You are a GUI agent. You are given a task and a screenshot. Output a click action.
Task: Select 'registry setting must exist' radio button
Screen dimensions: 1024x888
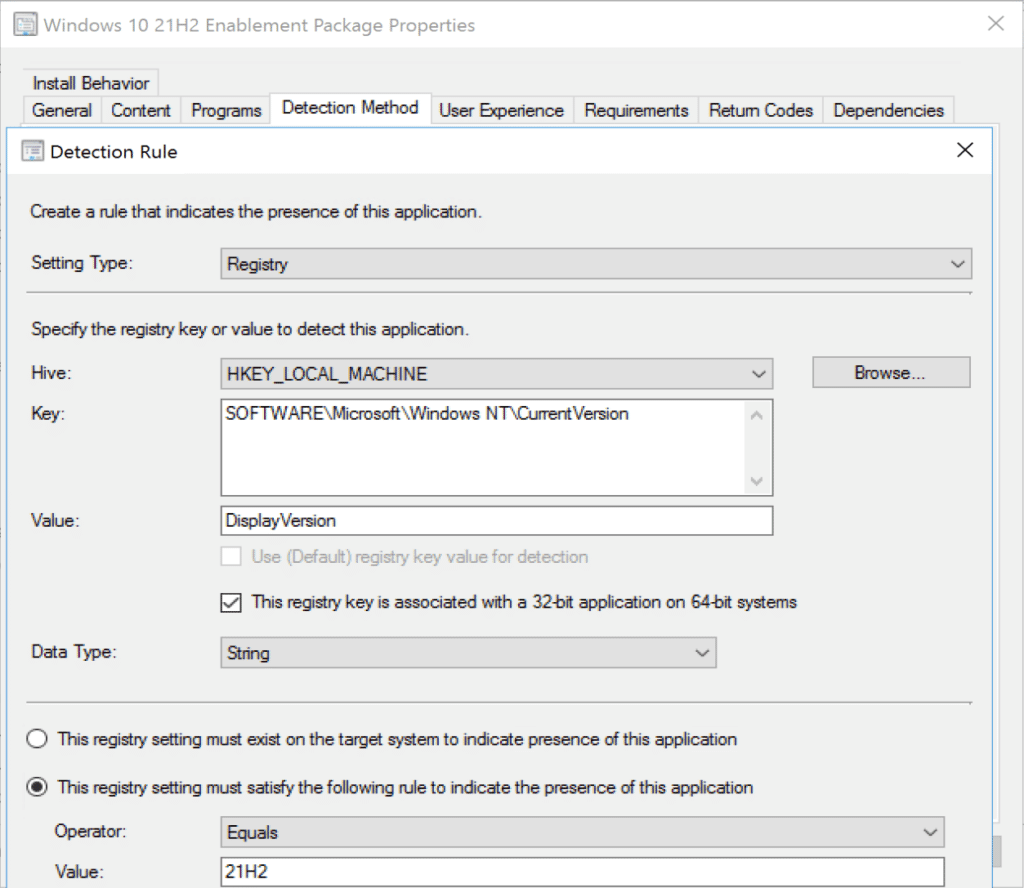(x=37, y=739)
